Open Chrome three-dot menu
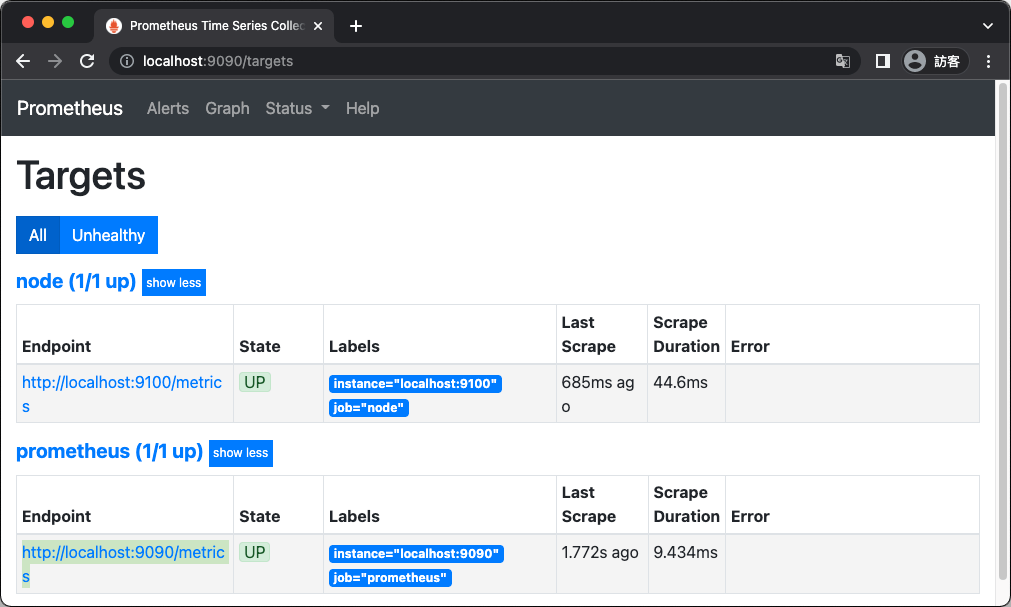The height and width of the screenshot is (607, 1011). [x=988, y=61]
